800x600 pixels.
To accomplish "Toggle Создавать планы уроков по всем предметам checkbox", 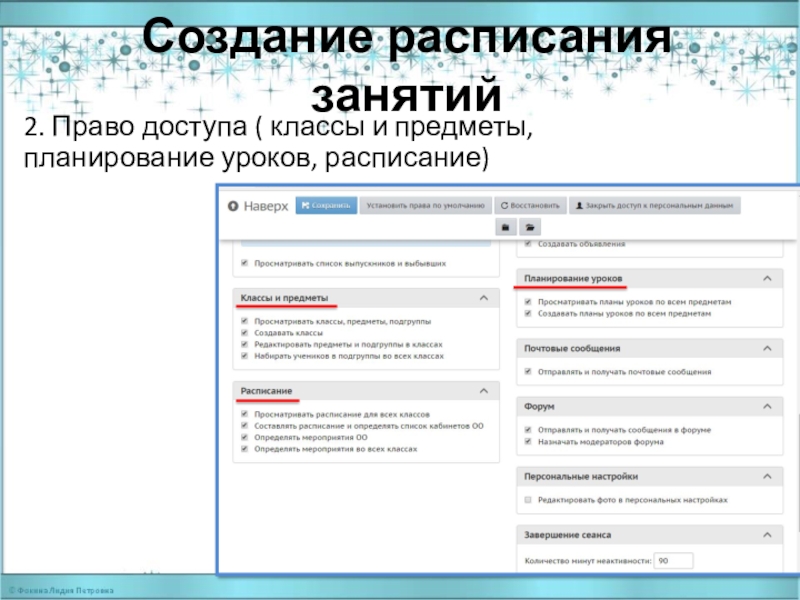I will pyautogui.click(x=528, y=313).
